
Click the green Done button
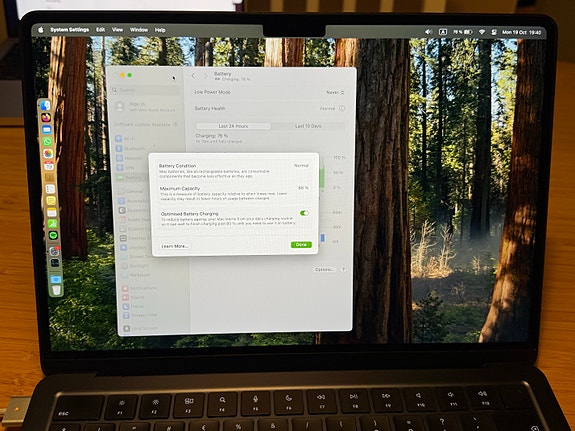pyautogui.click(x=301, y=244)
